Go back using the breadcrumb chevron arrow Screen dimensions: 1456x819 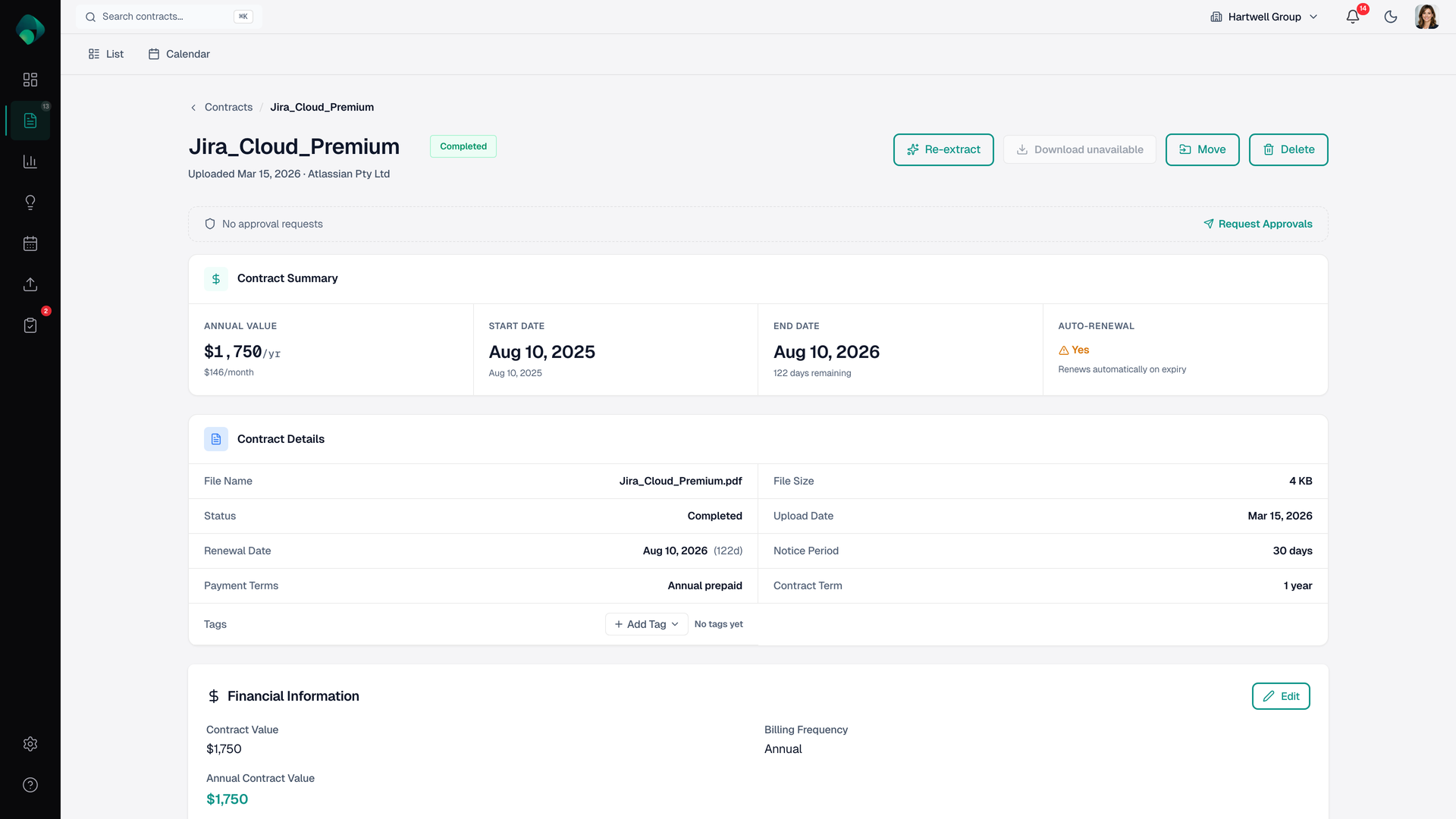coord(193,108)
